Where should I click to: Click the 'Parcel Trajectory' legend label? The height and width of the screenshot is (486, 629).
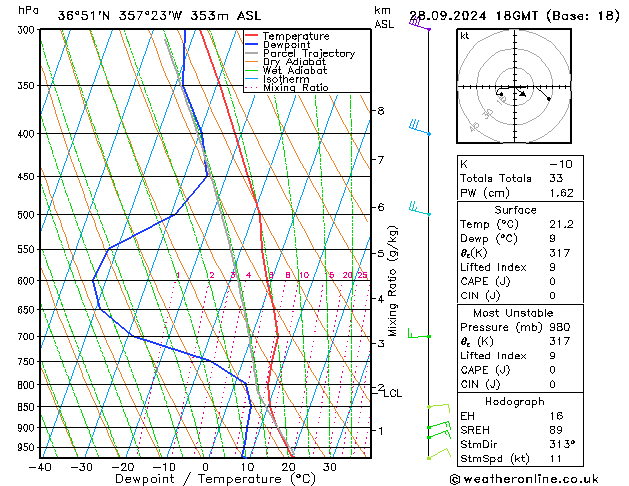tap(309, 54)
